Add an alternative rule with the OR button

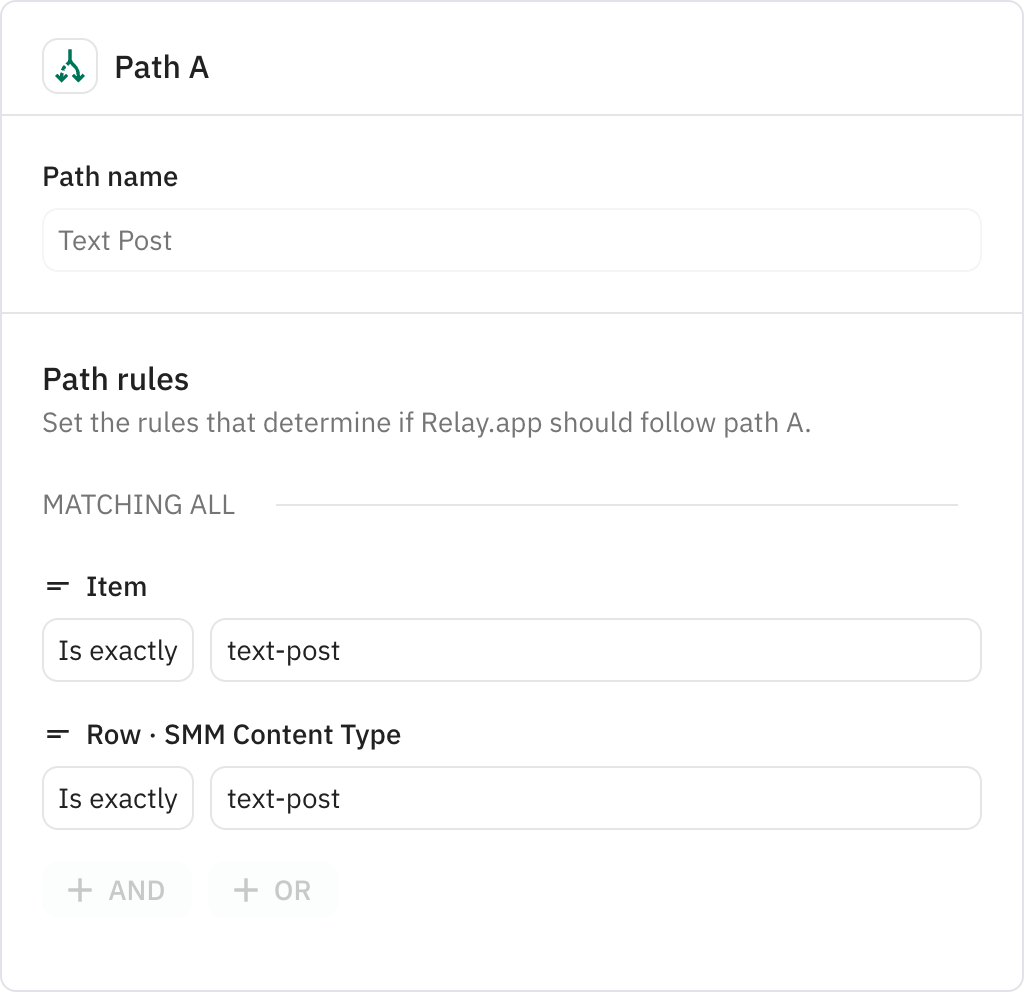[273, 890]
